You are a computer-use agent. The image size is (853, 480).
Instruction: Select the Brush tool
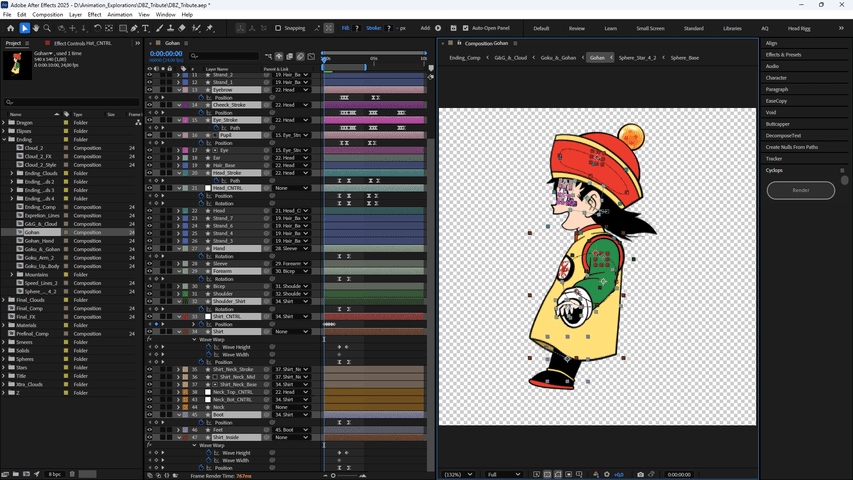click(x=159, y=28)
